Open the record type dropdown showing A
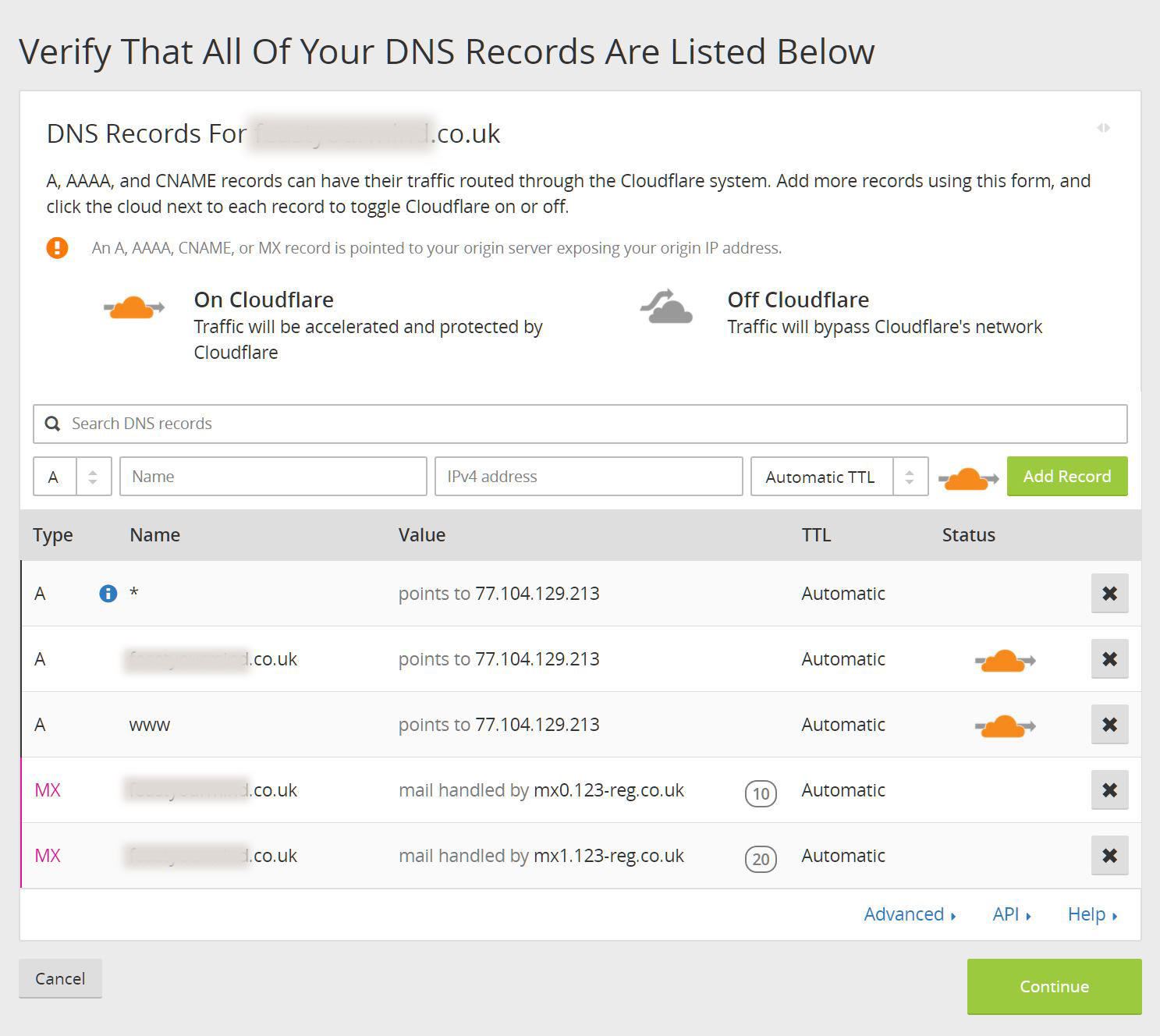This screenshot has height=1036, width=1160. pyautogui.click(x=73, y=477)
